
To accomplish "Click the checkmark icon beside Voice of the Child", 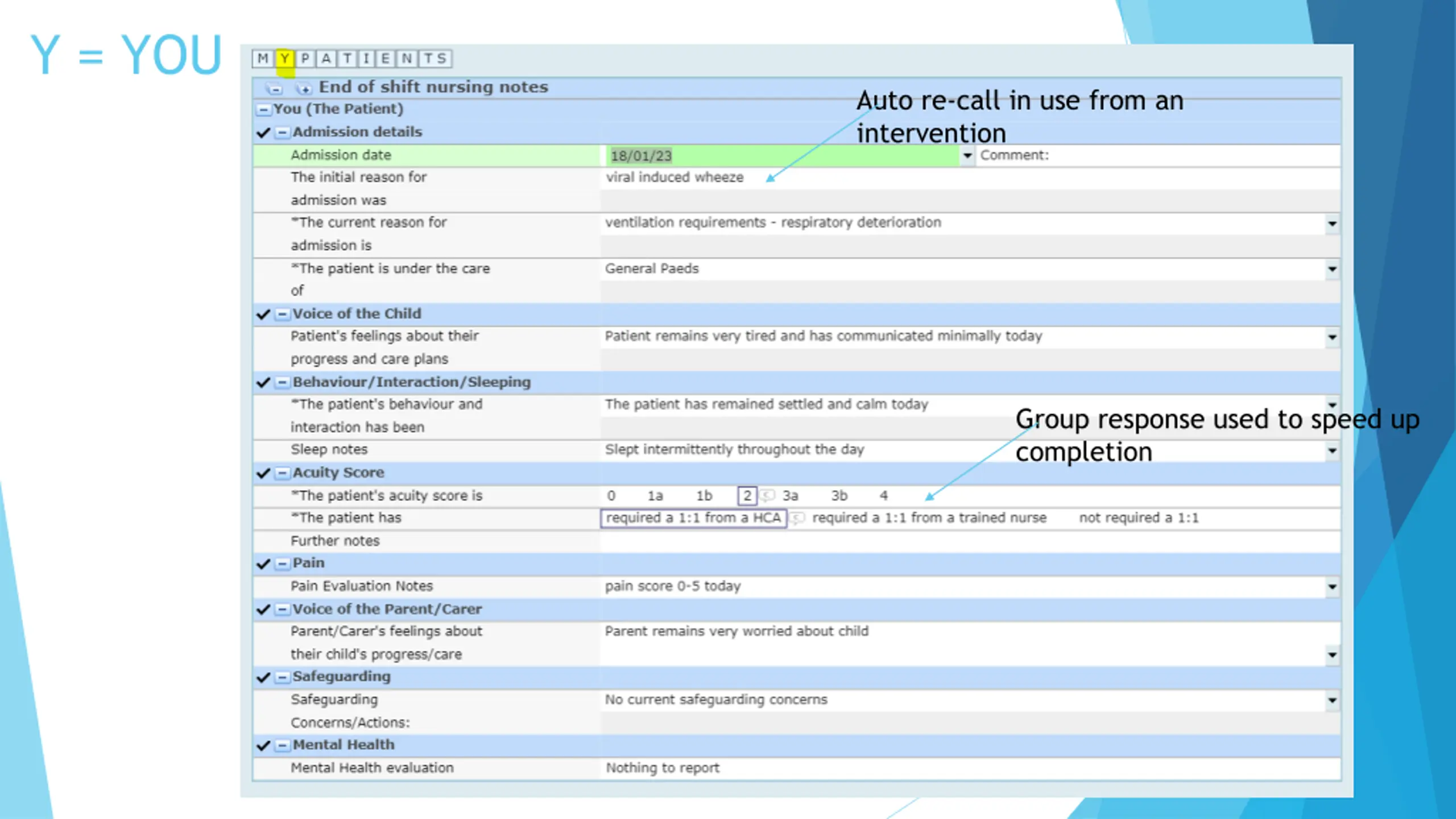I will pos(263,314).
